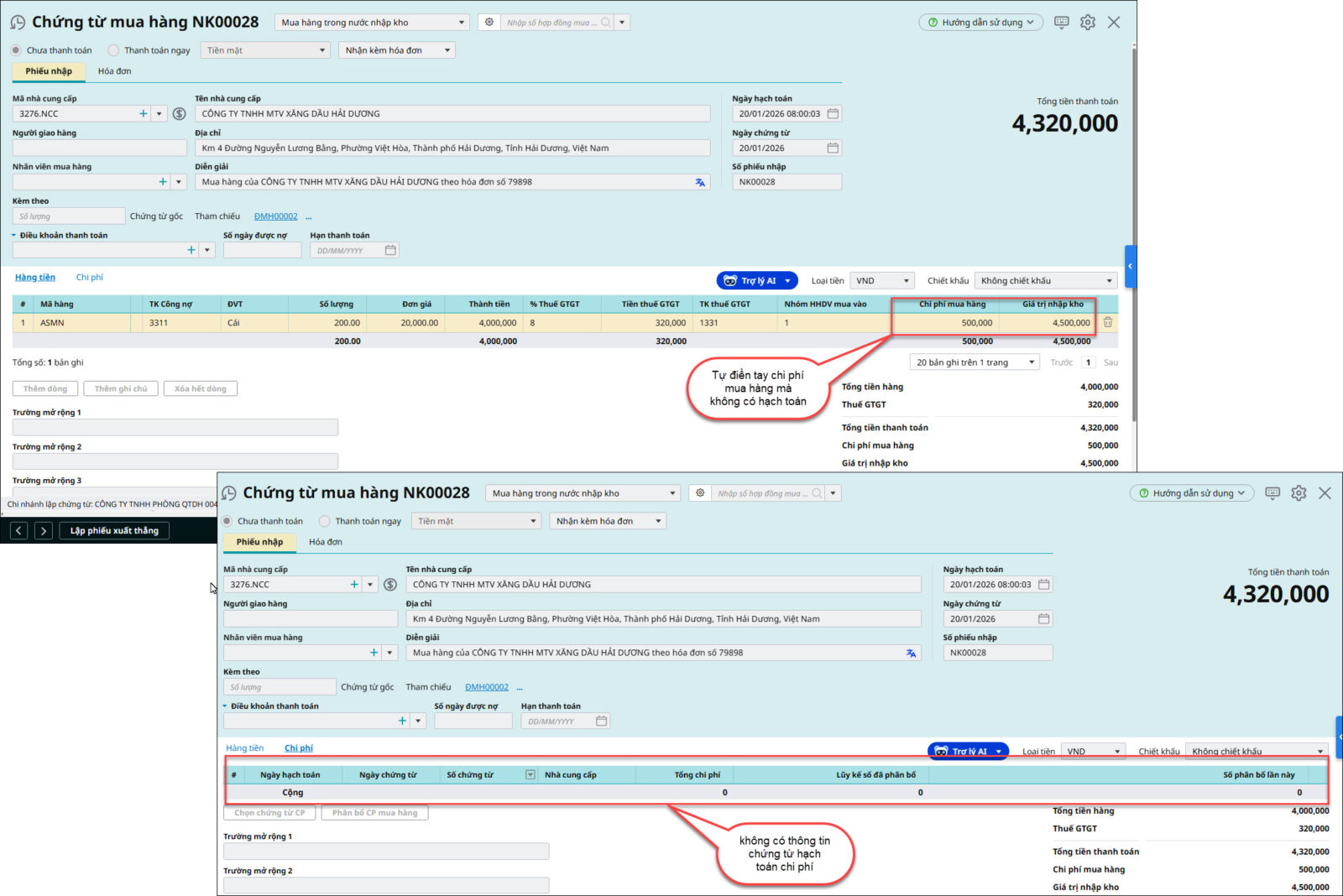Click Người giao hàng field in upper window
Viewport: 1343px width, 896px height.
coord(99,148)
